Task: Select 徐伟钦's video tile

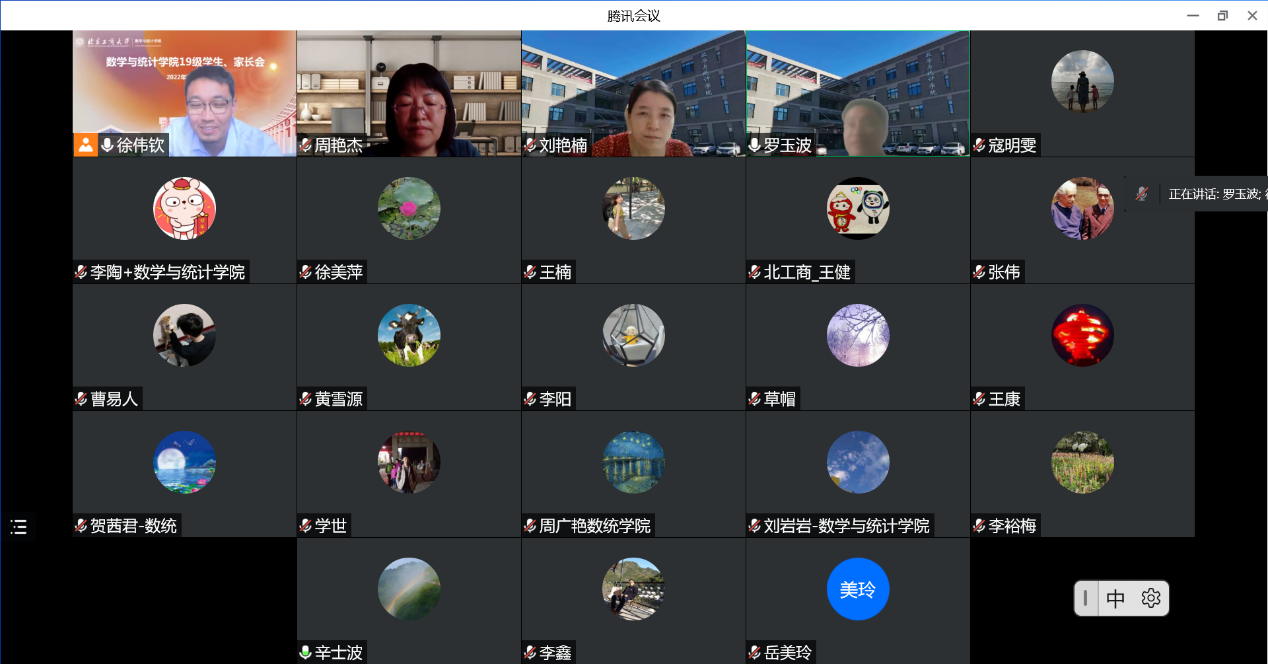Action: [184, 90]
